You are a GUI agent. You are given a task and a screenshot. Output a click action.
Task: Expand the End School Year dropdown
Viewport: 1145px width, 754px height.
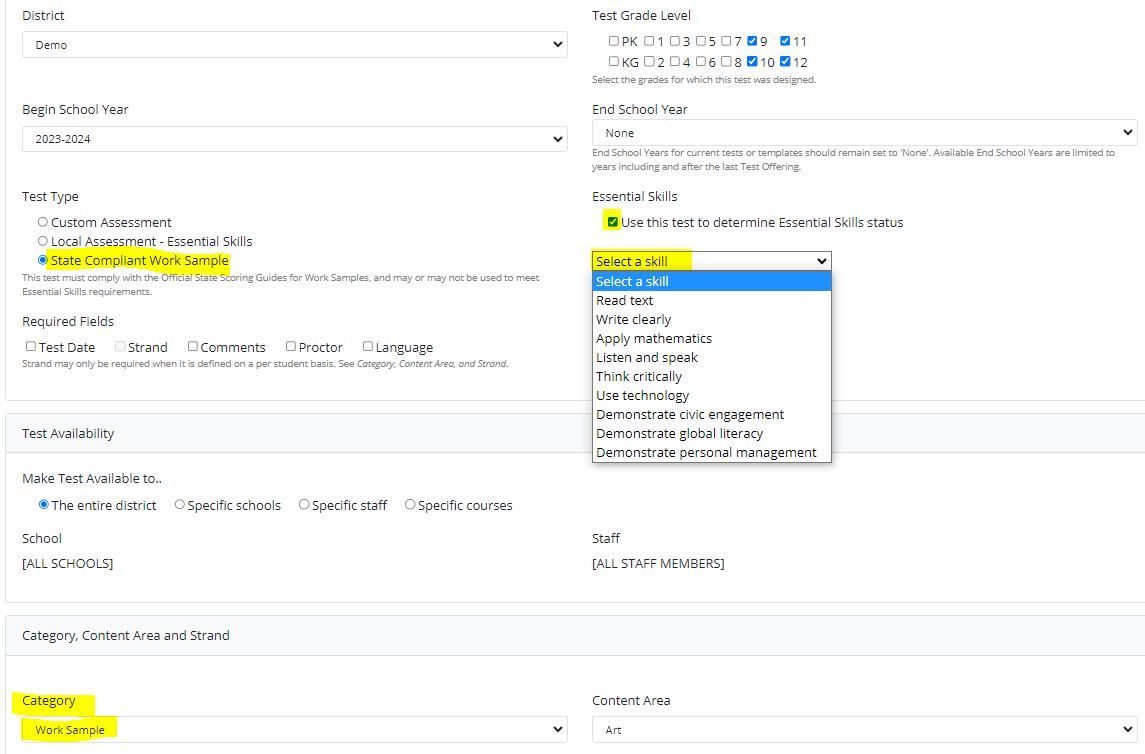tap(864, 133)
